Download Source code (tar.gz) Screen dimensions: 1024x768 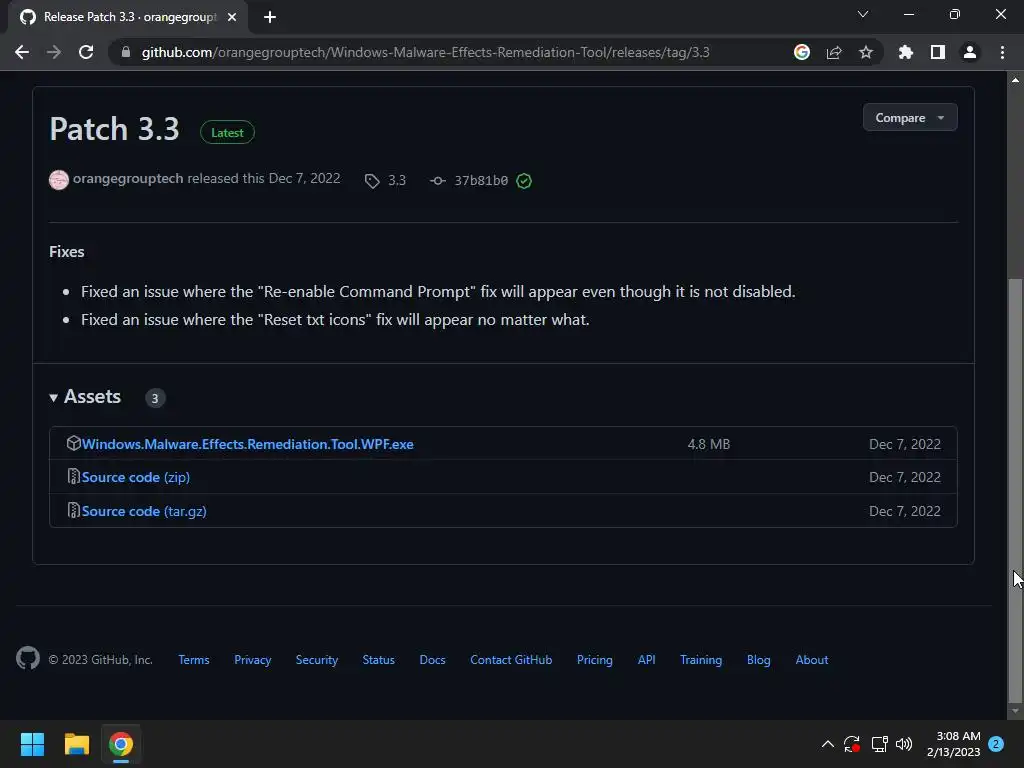(x=144, y=511)
